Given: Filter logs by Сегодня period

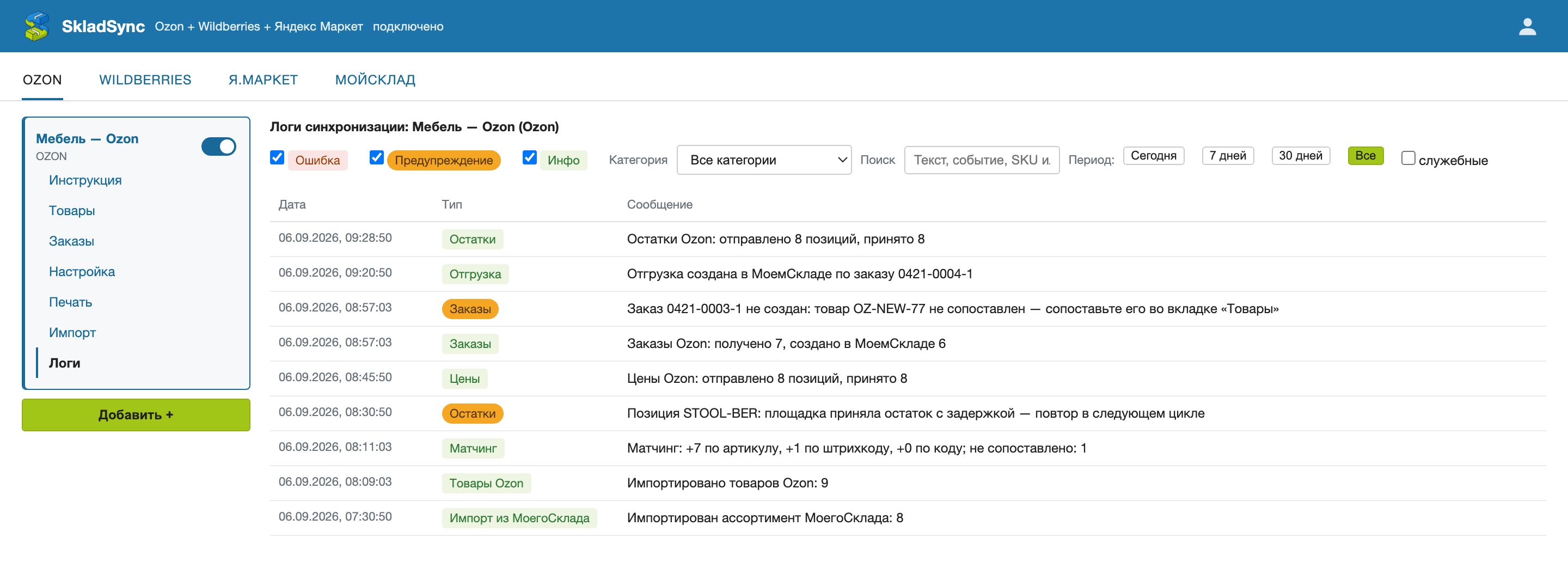Looking at the screenshot, I should coord(1154,156).
